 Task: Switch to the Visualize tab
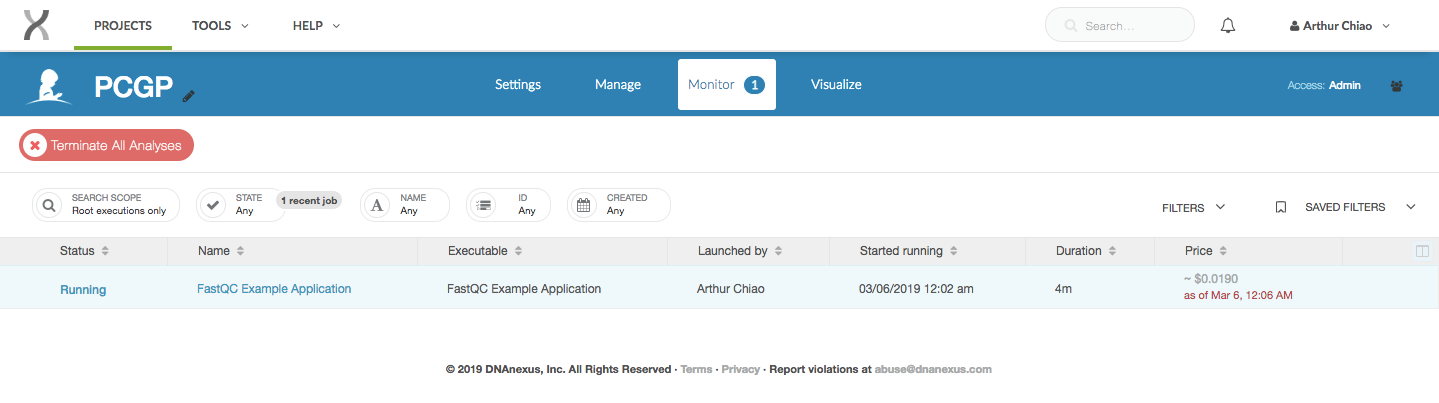(x=836, y=85)
